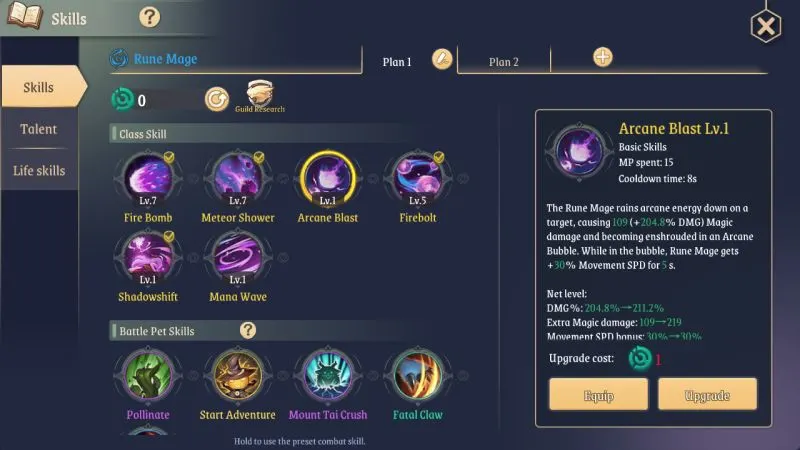Choose the Start Adventure pet skill
Viewport: 800px width, 450px height.
(x=238, y=375)
